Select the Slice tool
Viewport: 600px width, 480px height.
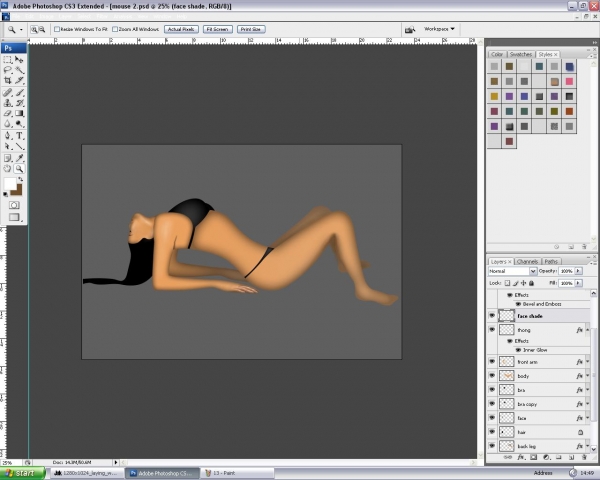click(x=19, y=80)
